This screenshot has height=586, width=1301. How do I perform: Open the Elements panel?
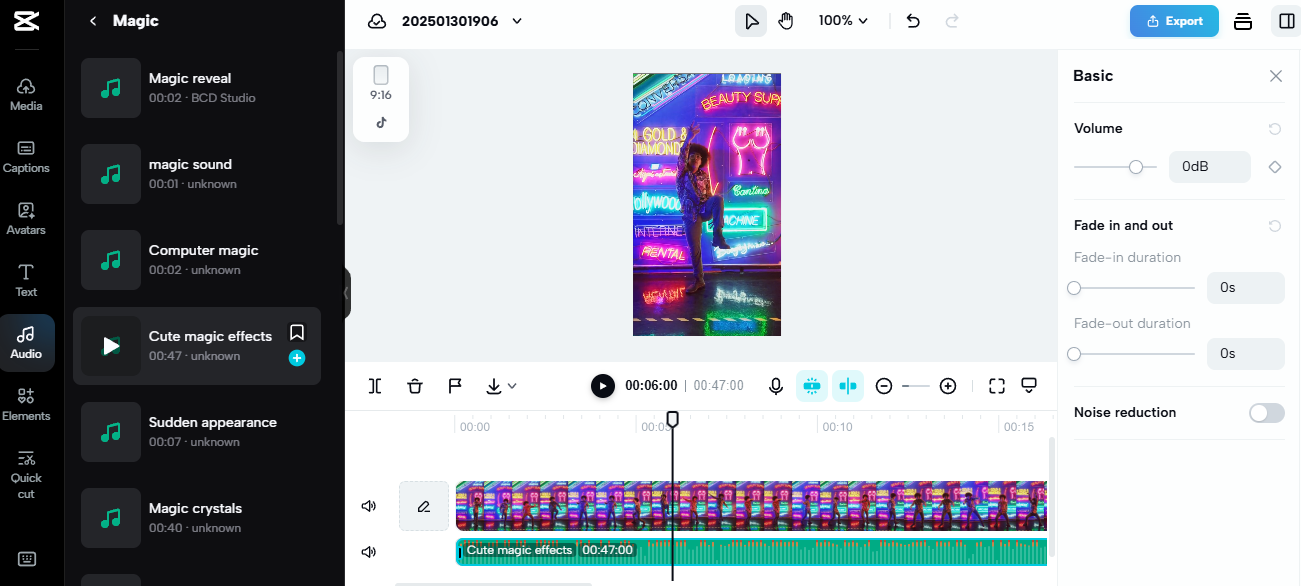pos(26,405)
